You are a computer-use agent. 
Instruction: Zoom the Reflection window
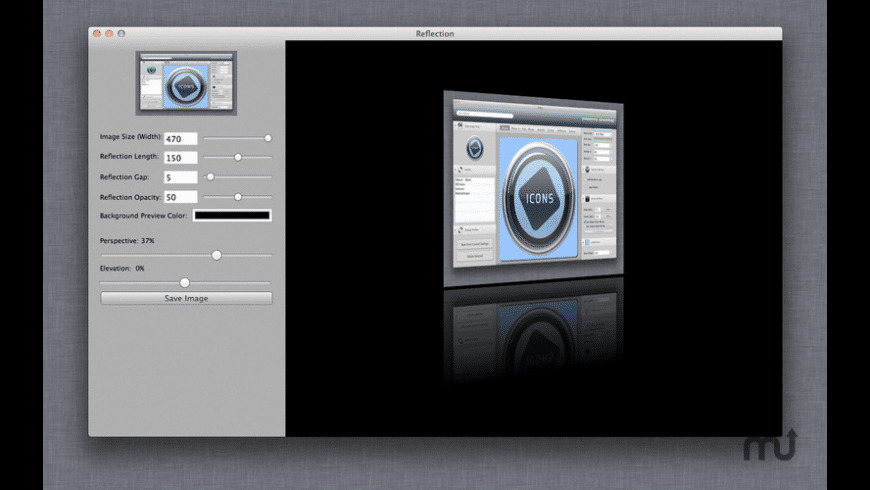[x=121, y=34]
